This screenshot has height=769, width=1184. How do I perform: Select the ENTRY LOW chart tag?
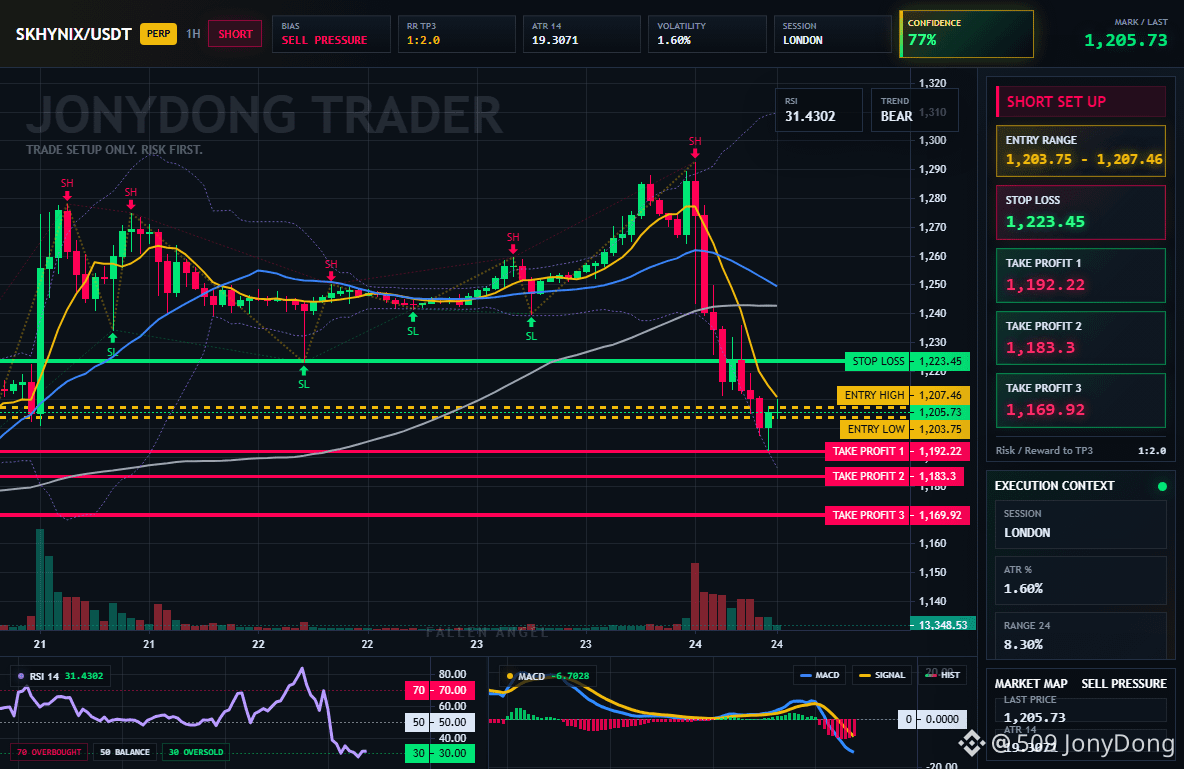click(x=875, y=429)
